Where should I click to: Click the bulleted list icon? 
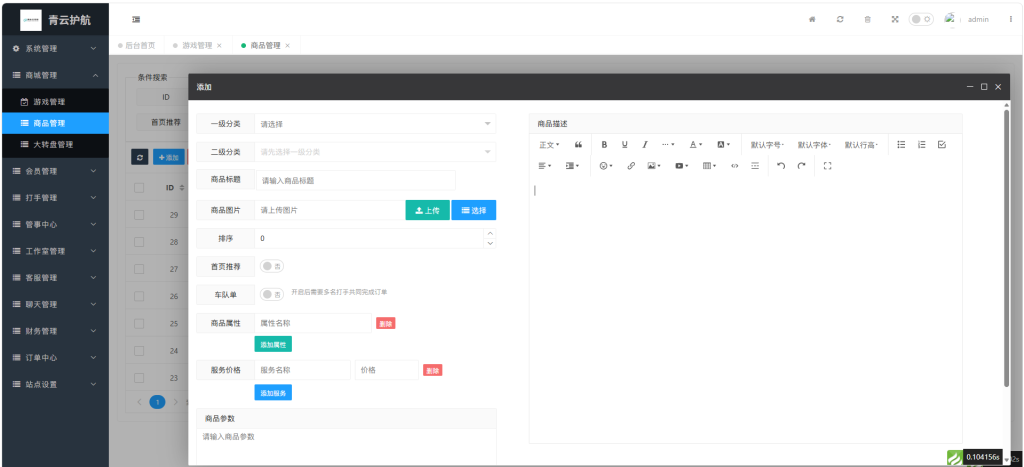[x=901, y=145]
